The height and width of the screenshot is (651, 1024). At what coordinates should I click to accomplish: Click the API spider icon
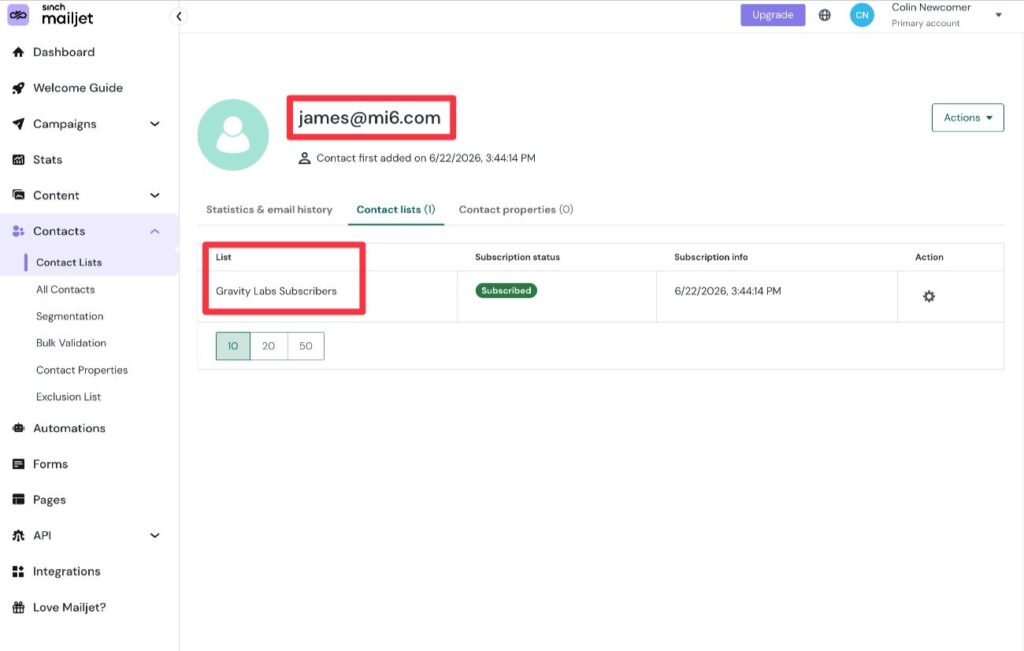pos(18,535)
